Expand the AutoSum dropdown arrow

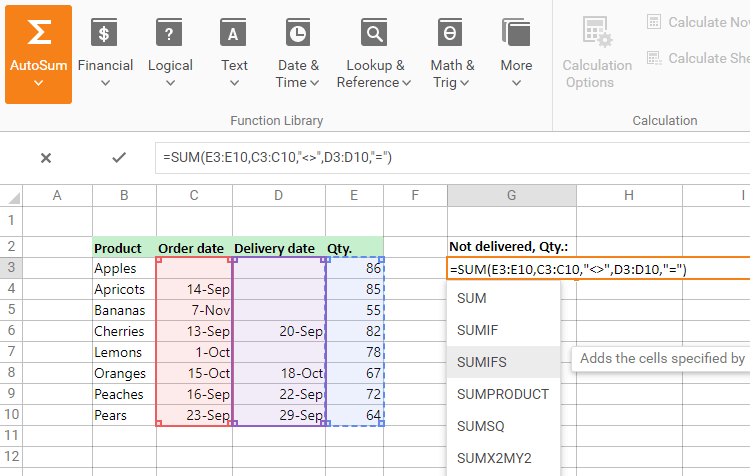tap(38, 83)
